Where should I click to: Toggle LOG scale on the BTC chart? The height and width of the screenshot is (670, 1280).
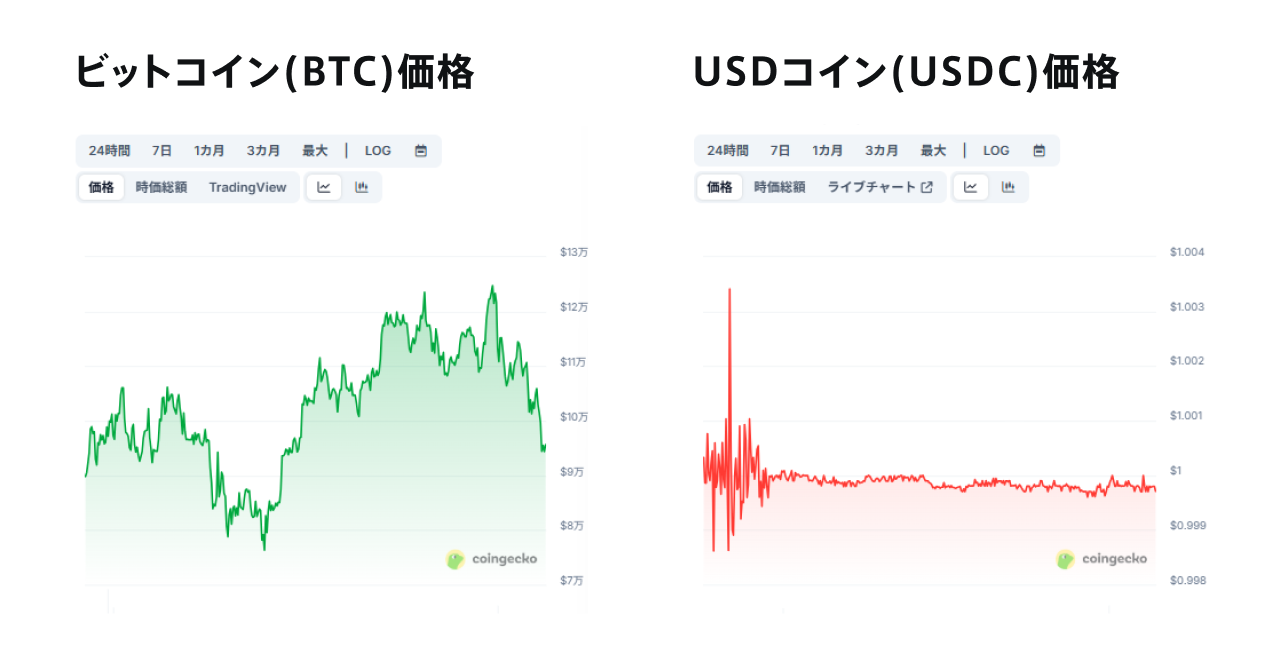coord(378,151)
